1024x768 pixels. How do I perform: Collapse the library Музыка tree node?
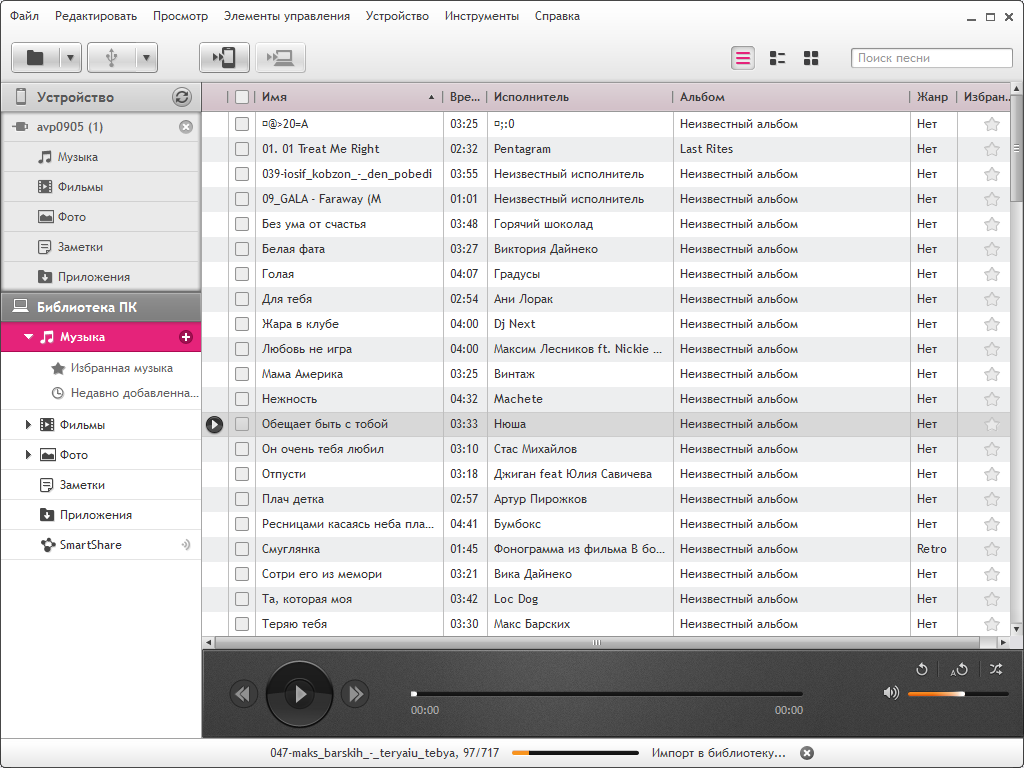(28, 337)
